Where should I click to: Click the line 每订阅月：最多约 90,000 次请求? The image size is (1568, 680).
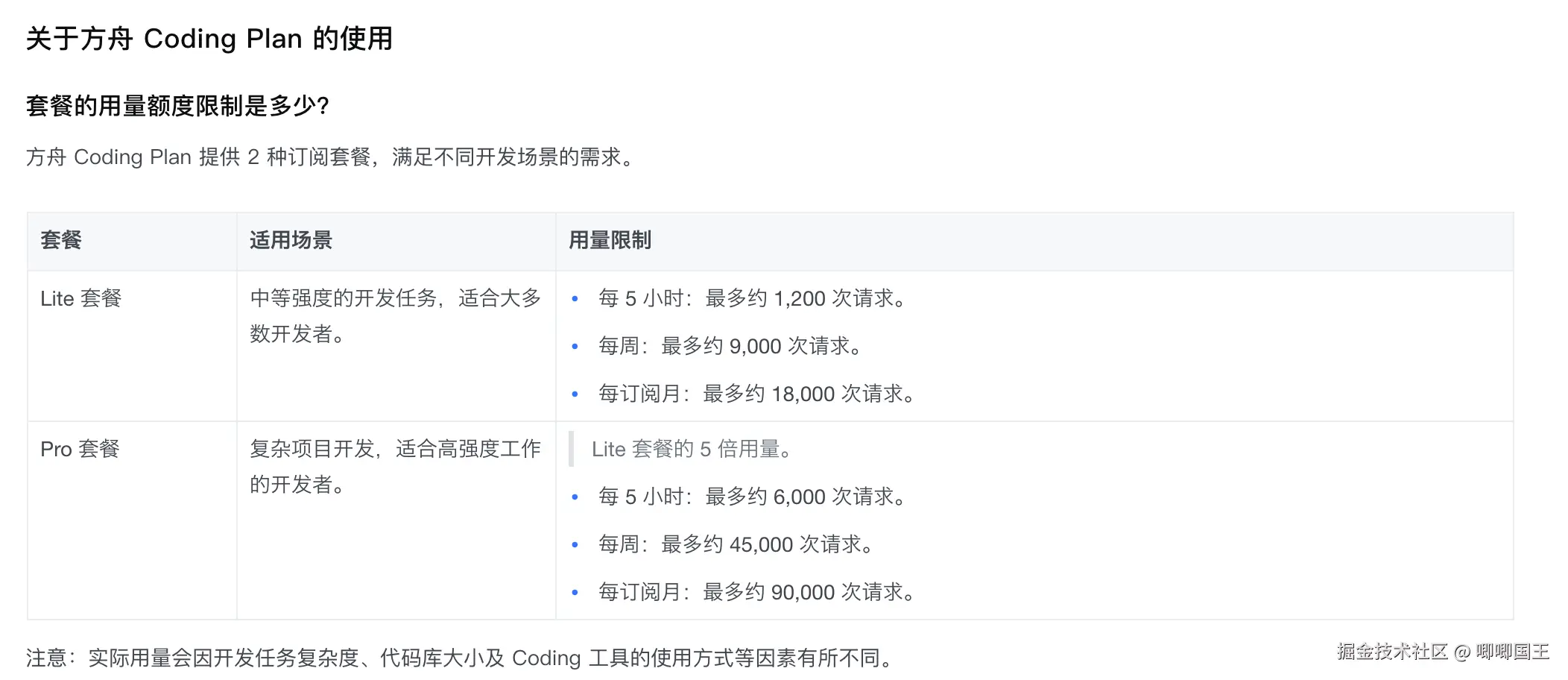coord(756,592)
